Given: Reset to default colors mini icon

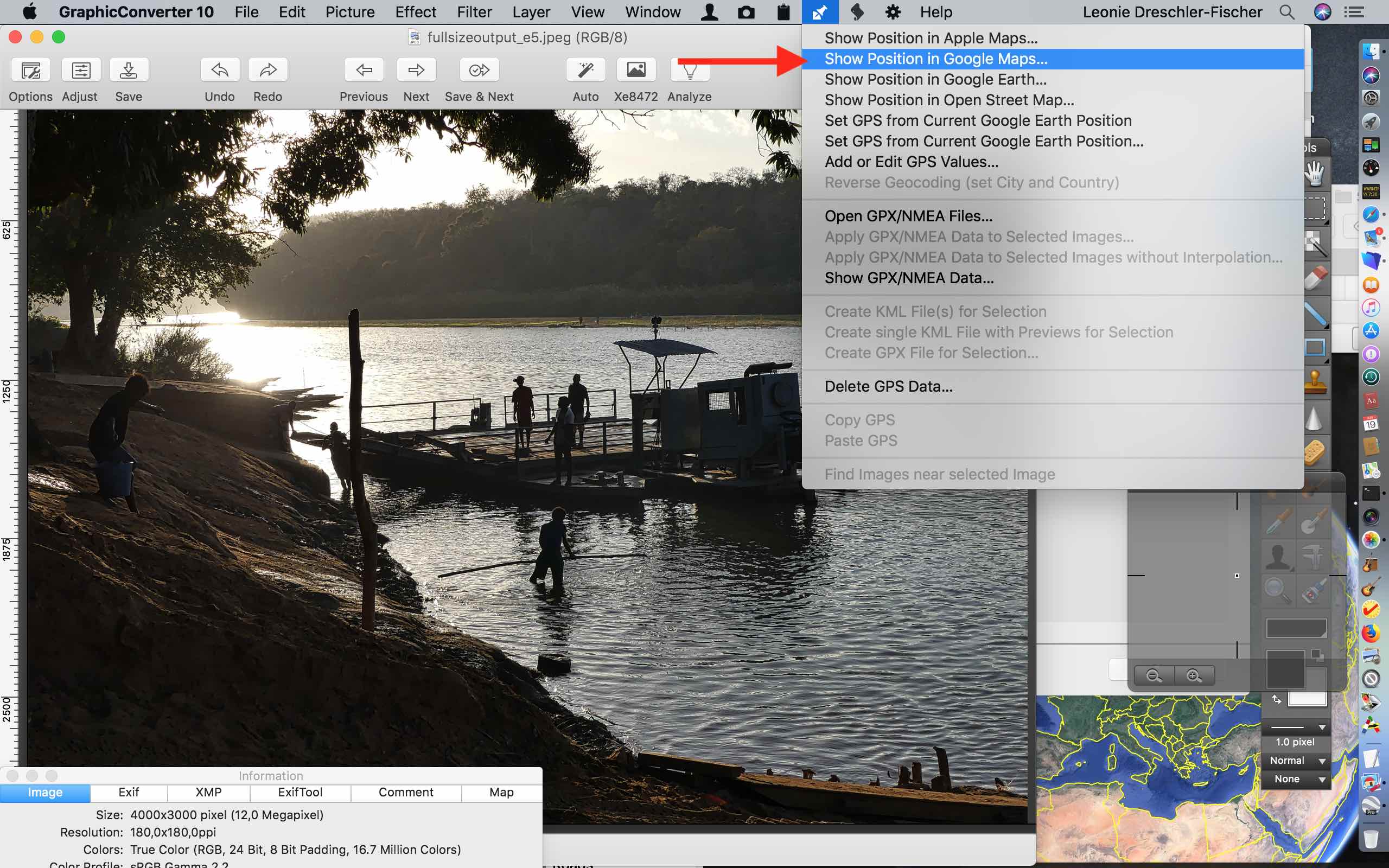Looking at the screenshot, I should click(1317, 654).
